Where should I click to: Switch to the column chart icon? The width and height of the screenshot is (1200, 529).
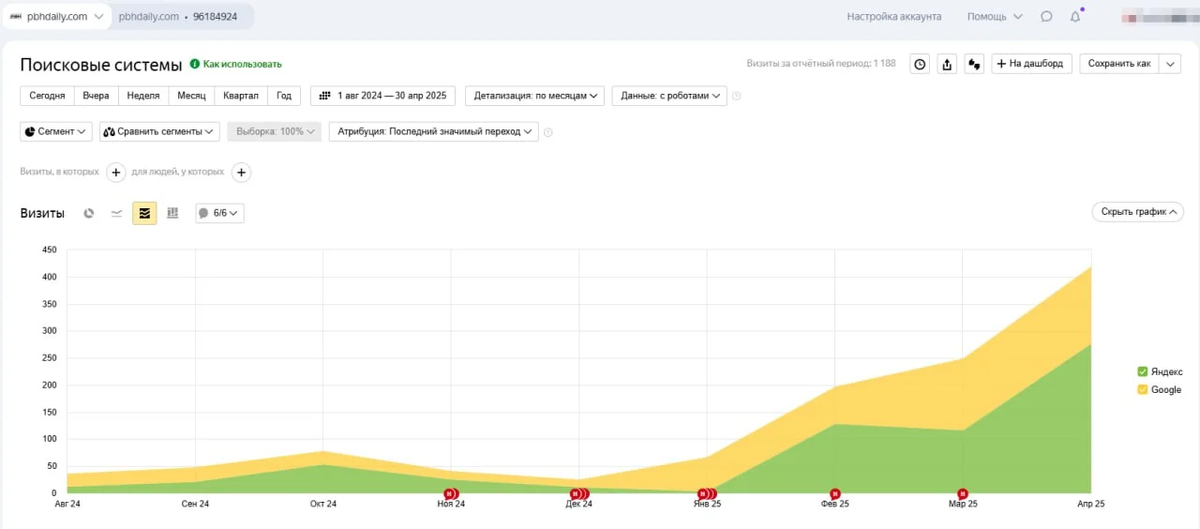point(173,213)
